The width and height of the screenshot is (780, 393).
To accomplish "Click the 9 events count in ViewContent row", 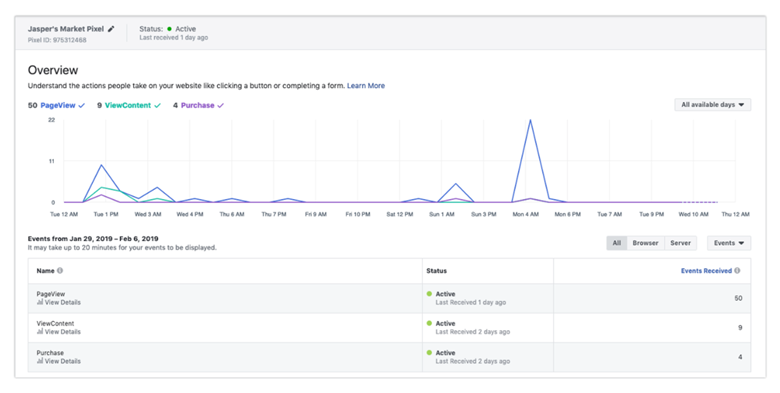I will click(x=740, y=327).
